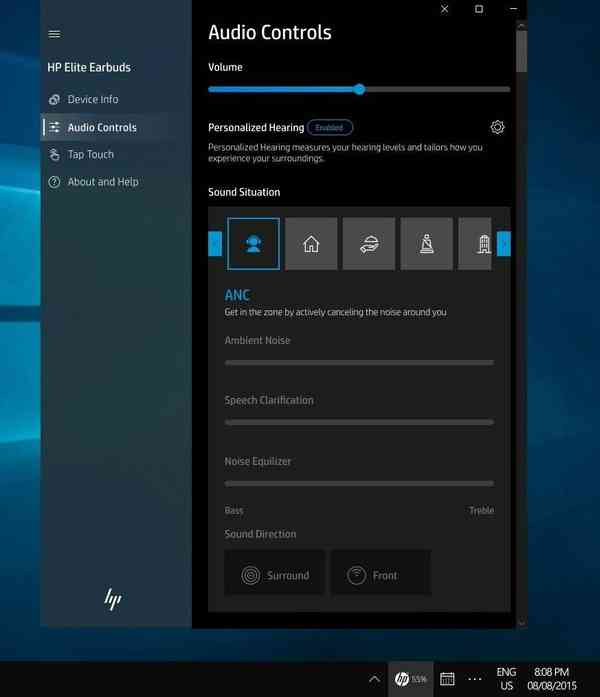
Task: Choose the third sound situation tile
Action: (369, 244)
